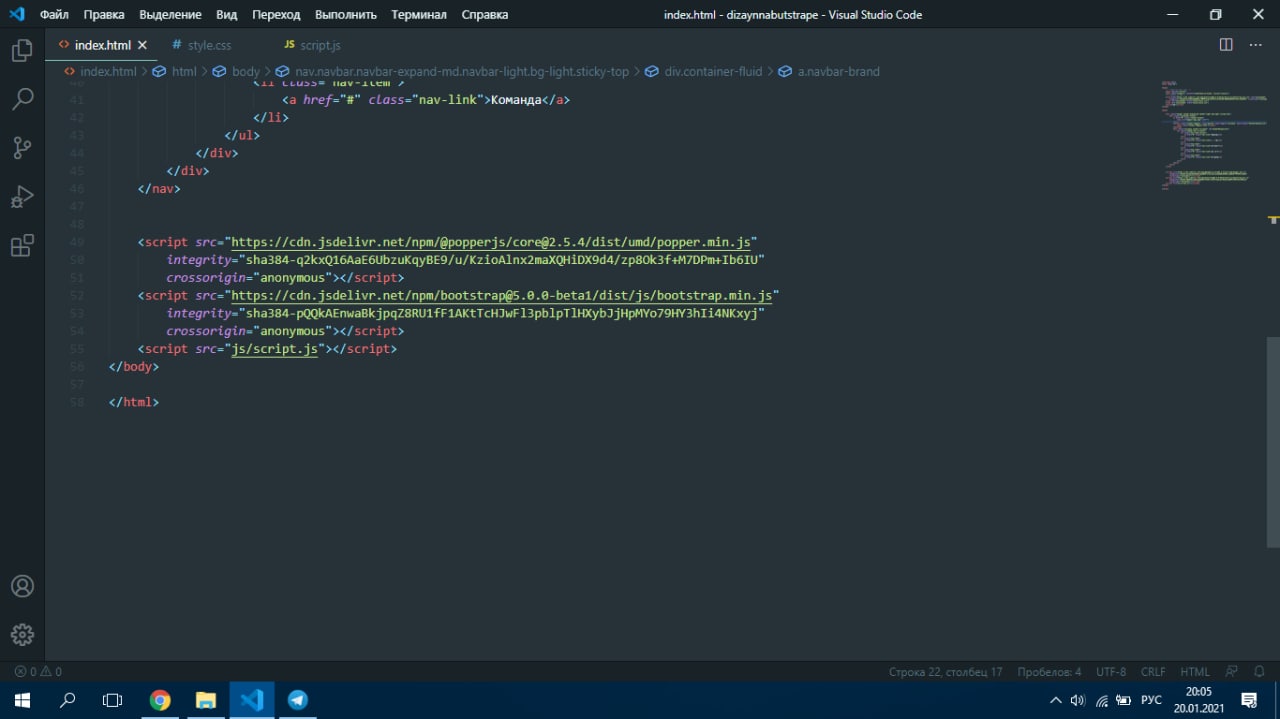
Task: Open the Выделение menu
Action: tap(170, 15)
